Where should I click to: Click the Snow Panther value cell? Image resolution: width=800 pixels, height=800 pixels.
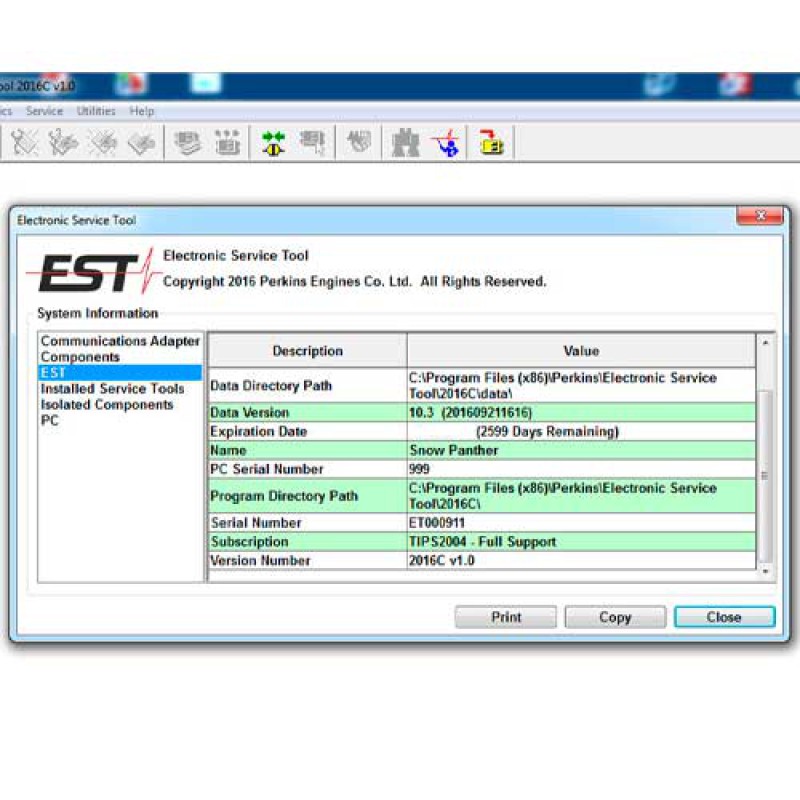pyautogui.click(x=581, y=450)
